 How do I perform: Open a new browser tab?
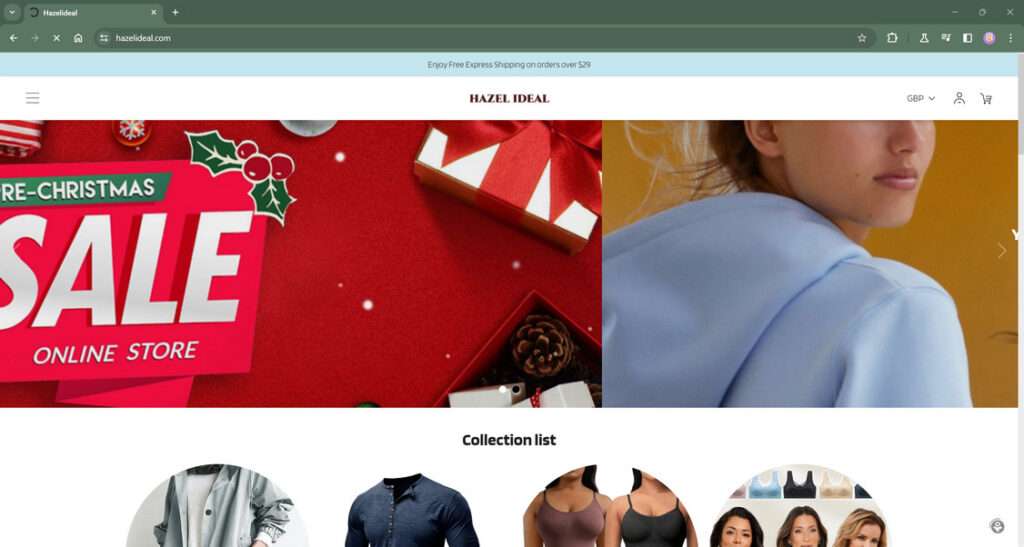175,12
